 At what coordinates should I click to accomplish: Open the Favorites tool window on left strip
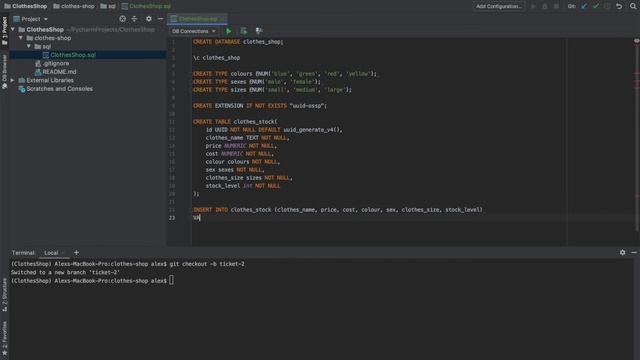tap(4, 339)
